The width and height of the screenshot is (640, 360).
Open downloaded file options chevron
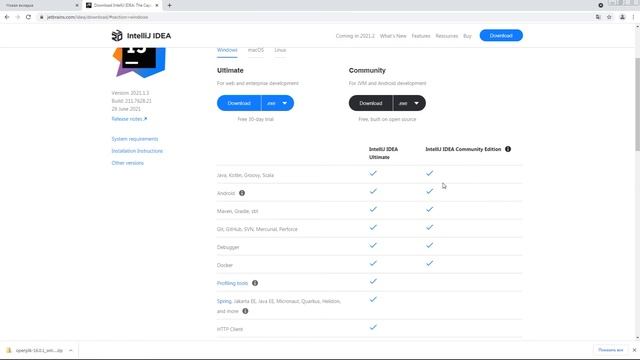71,350
